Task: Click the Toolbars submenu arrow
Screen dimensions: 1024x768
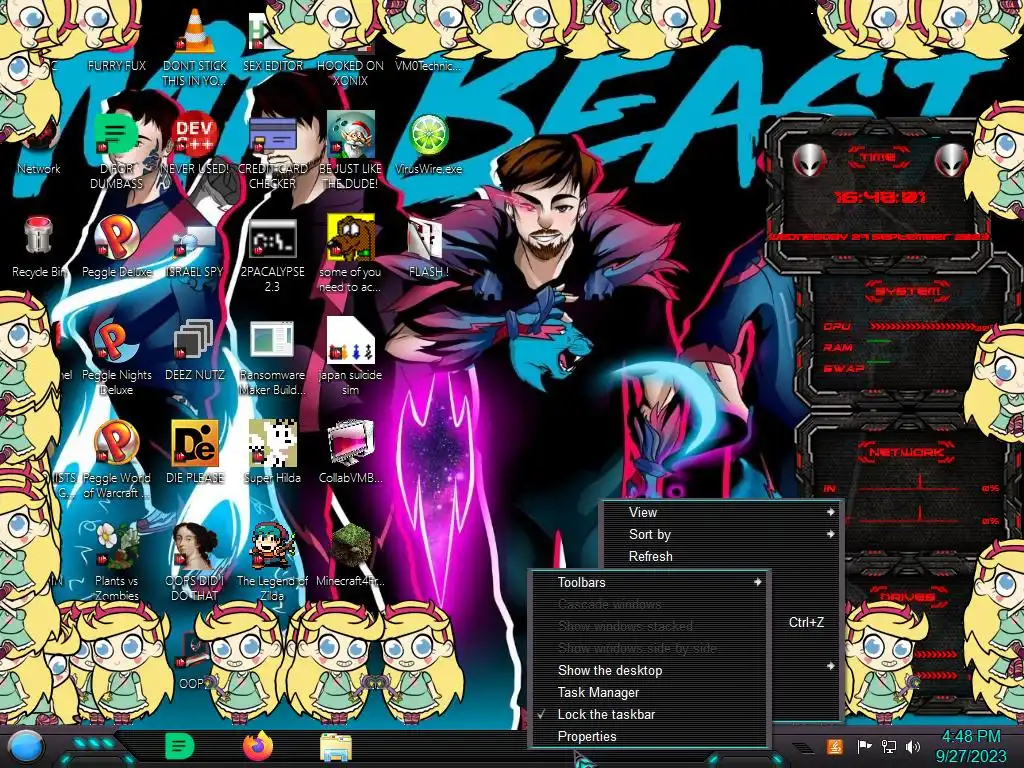Action: click(758, 583)
